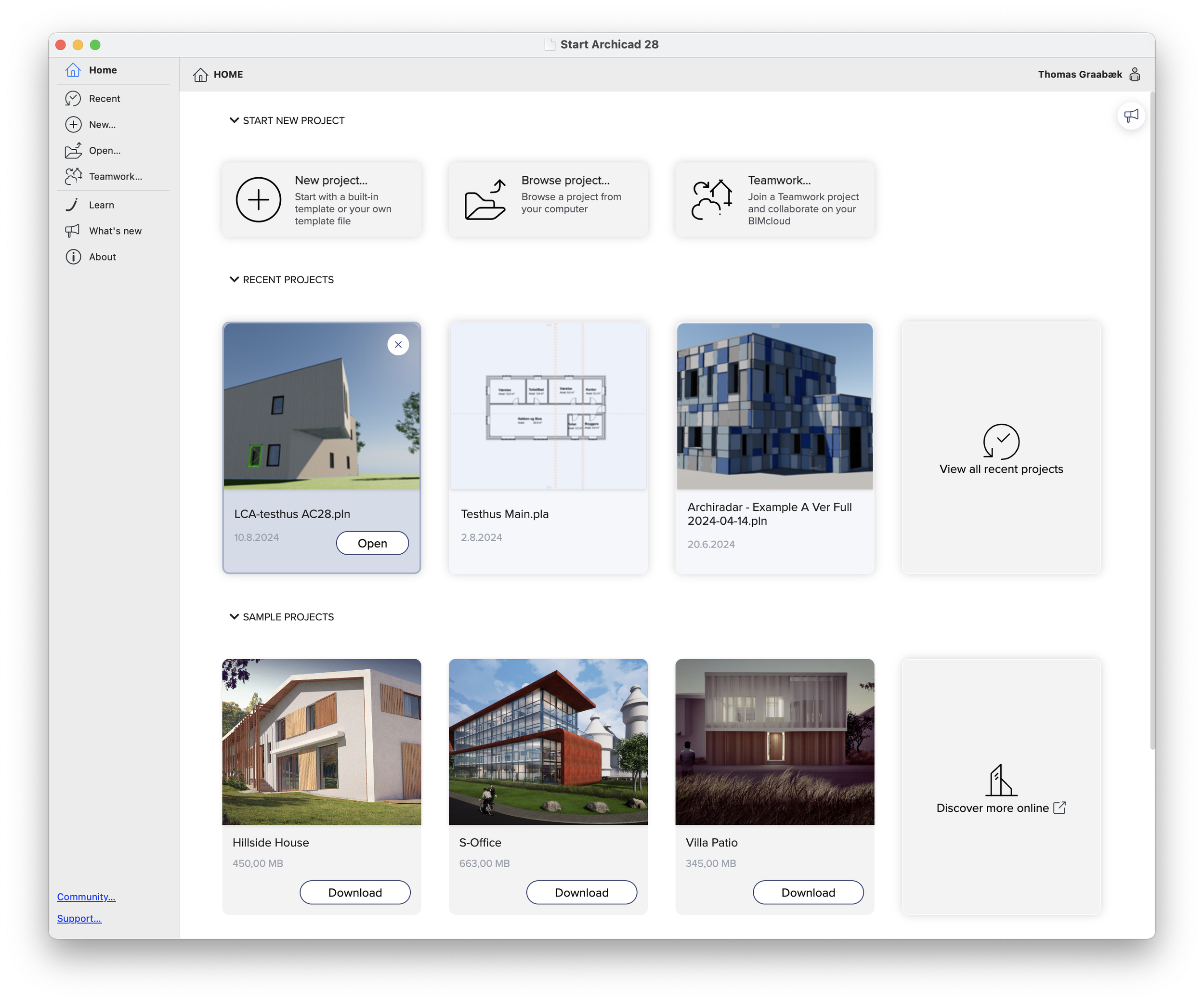This screenshot has width=1204, height=1003.
Task: Click the About info icon in sidebar
Action: tap(73, 257)
